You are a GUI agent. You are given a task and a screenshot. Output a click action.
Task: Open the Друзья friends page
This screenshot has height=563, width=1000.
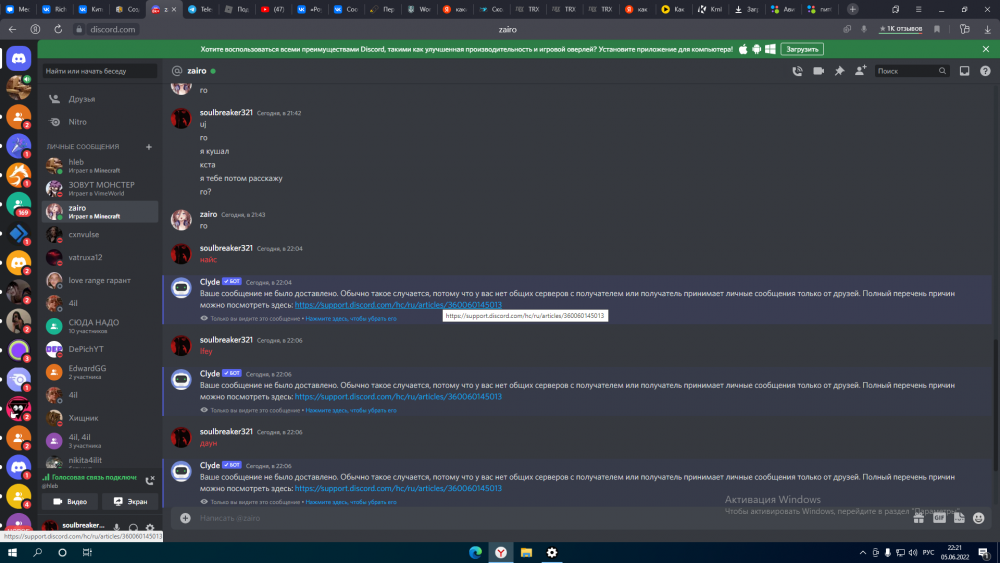(x=100, y=99)
